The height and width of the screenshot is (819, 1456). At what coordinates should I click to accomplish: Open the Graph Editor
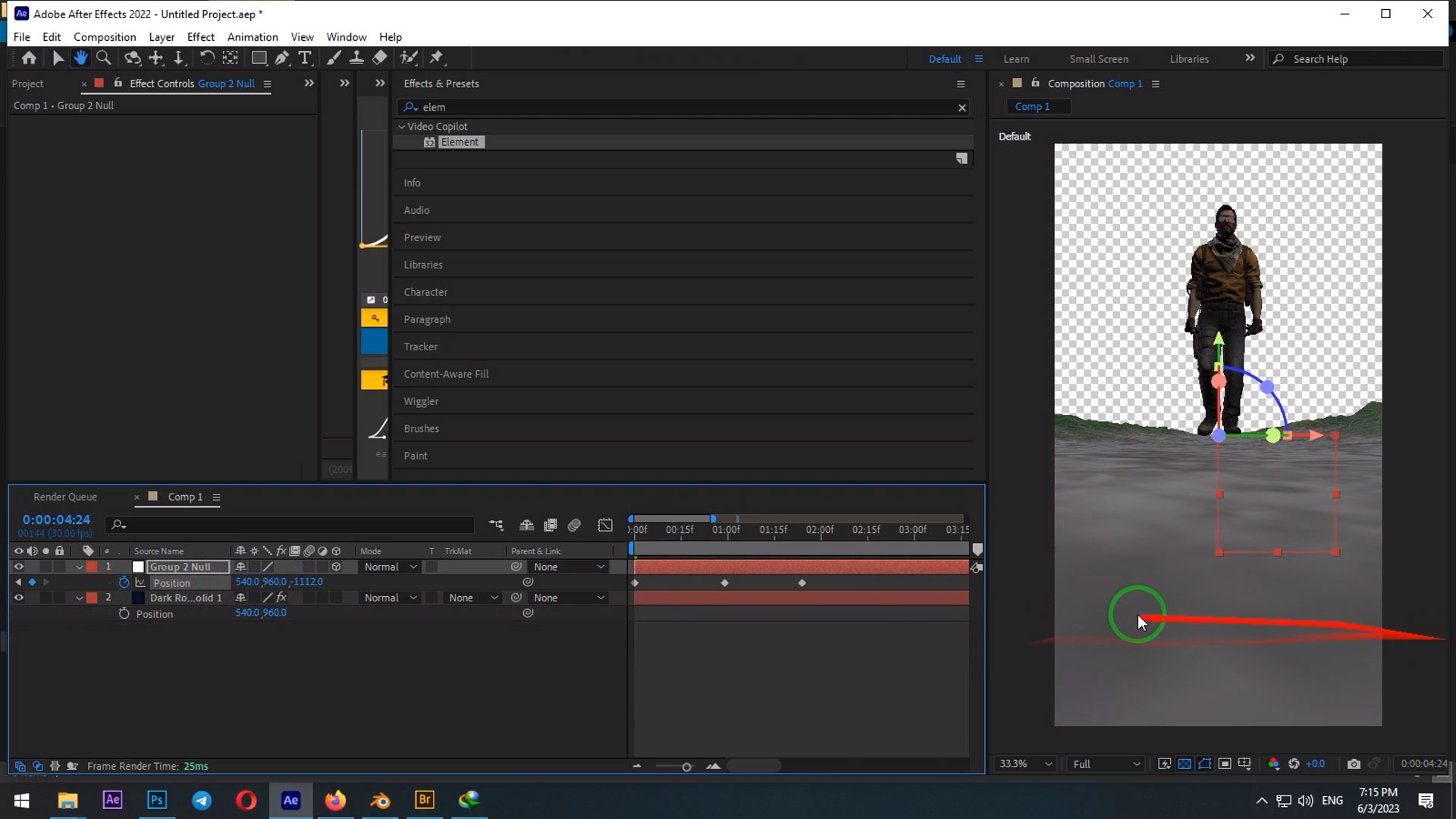(605, 524)
